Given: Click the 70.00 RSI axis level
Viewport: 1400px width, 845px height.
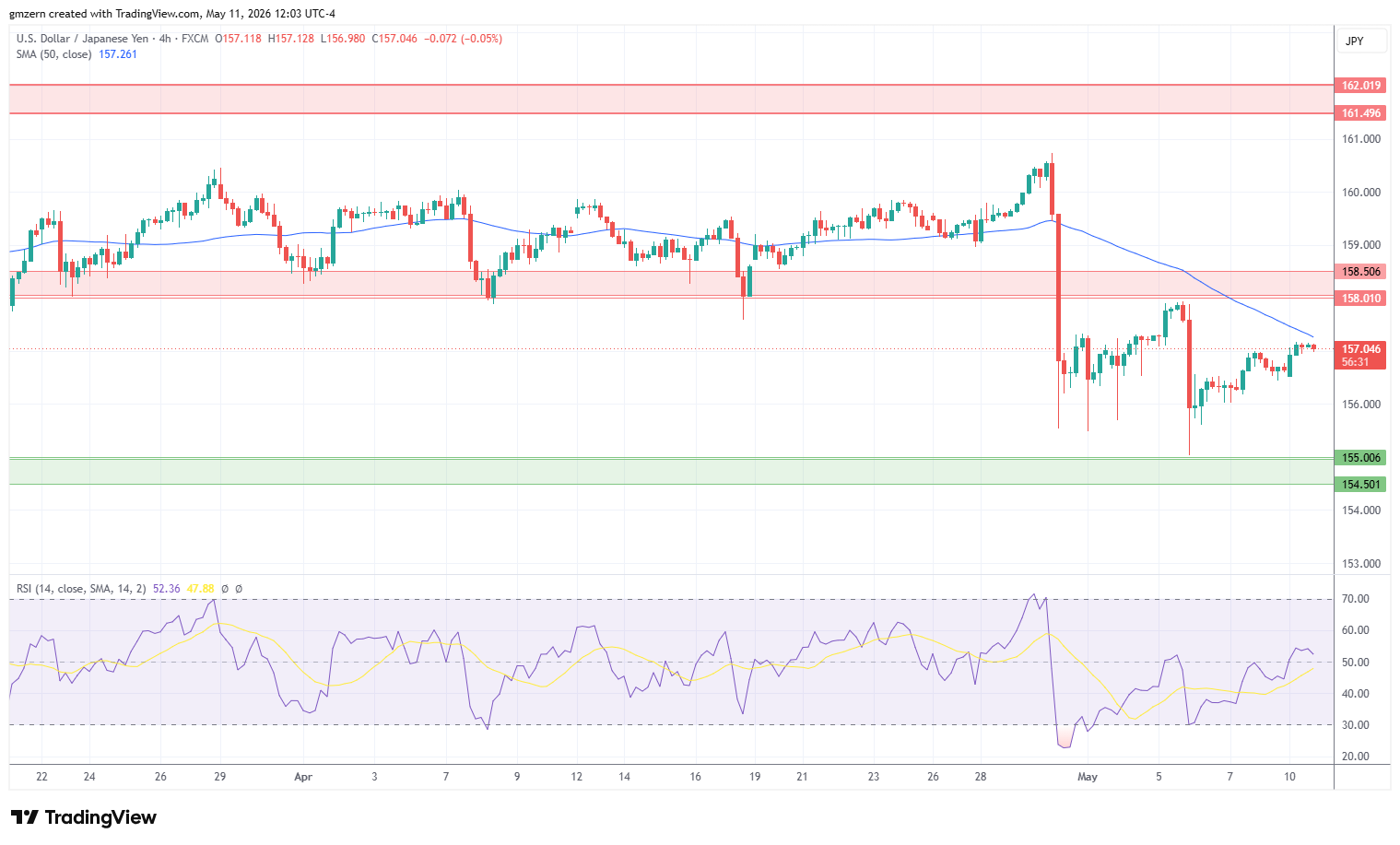Looking at the screenshot, I should 1355,599.
